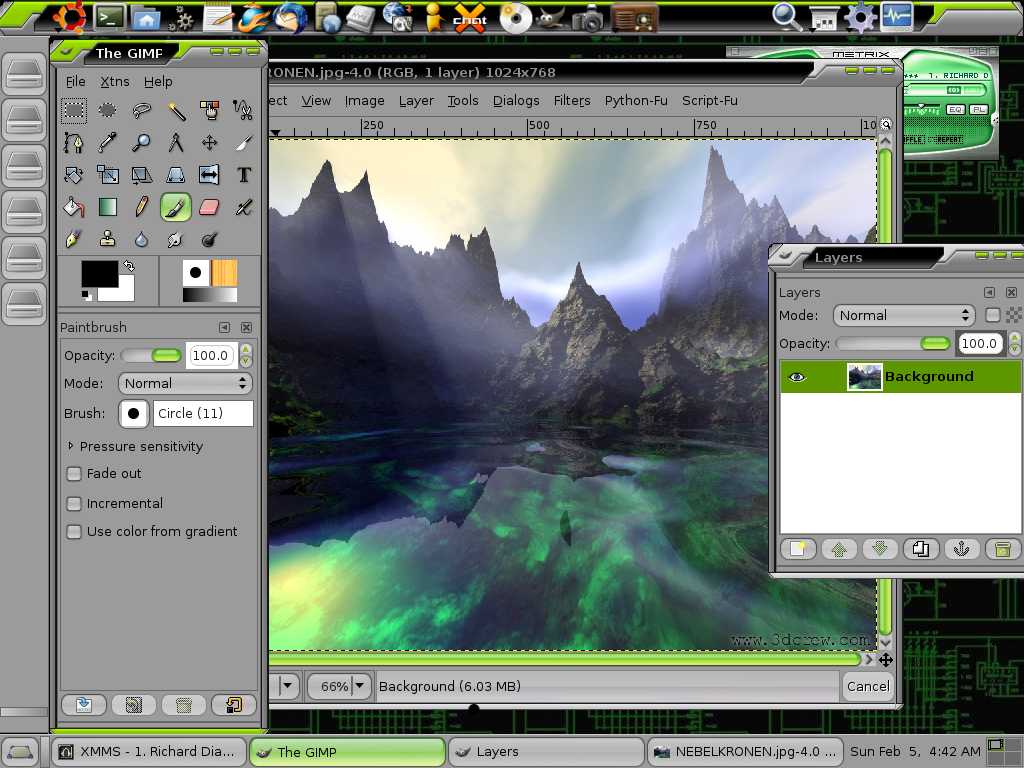The width and height of the screenshot is (1024, 768).
Task: Open the Filters menu
Action: point(572,101)
